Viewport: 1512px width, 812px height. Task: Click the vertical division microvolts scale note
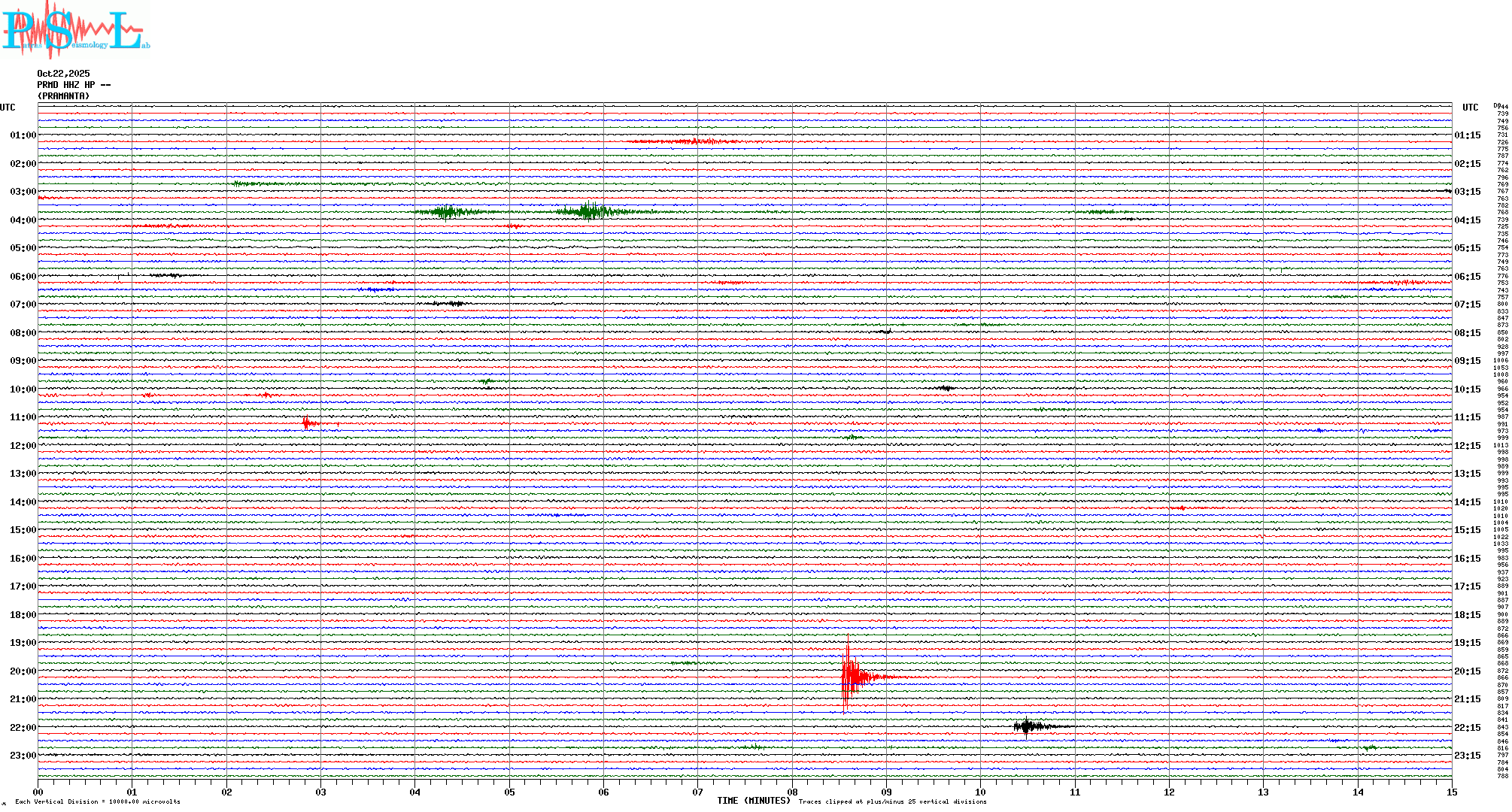[x=98, y=801]
